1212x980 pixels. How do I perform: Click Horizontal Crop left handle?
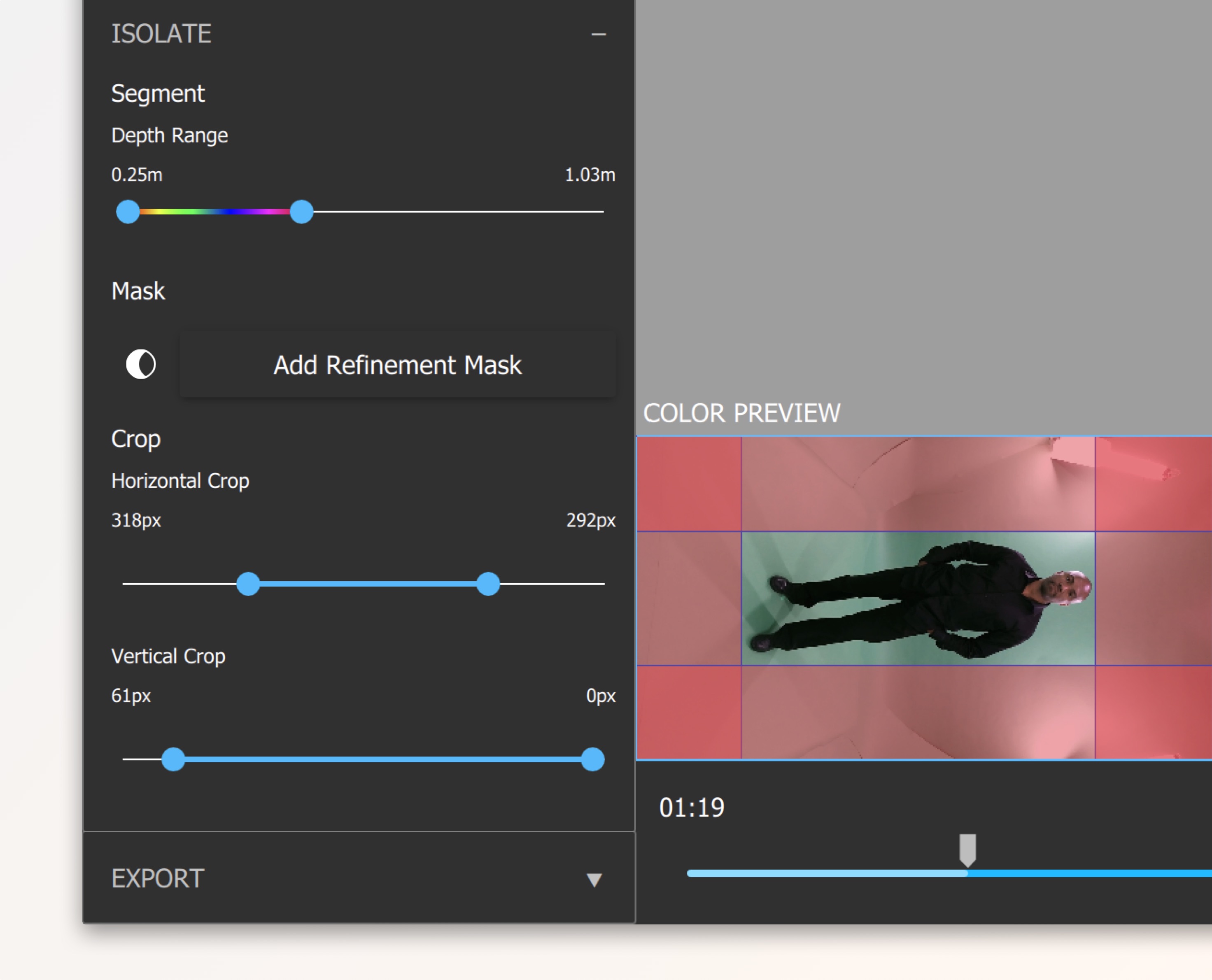248,584
